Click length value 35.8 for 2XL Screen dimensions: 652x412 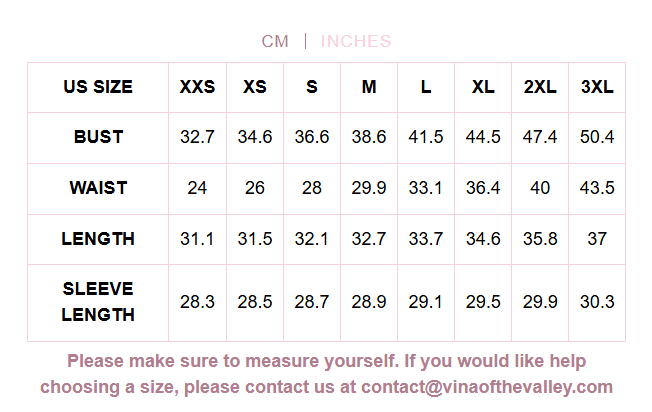tap(540, 239)
